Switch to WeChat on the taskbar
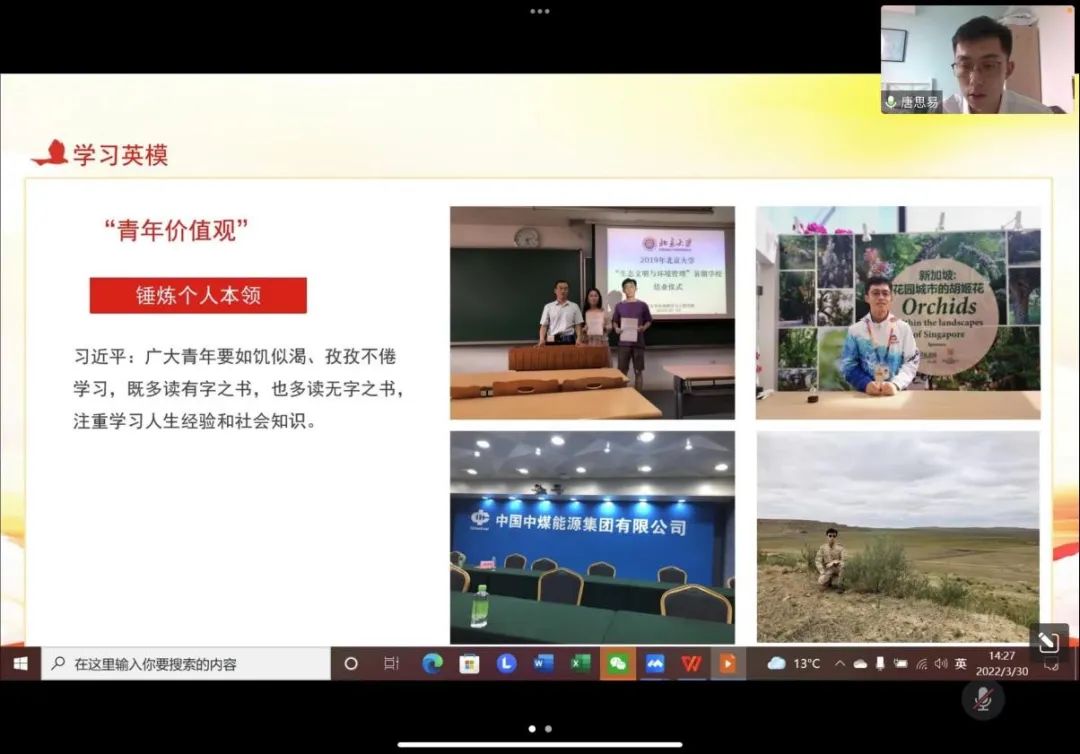1080x754 pixels. (x=617, y=664)
